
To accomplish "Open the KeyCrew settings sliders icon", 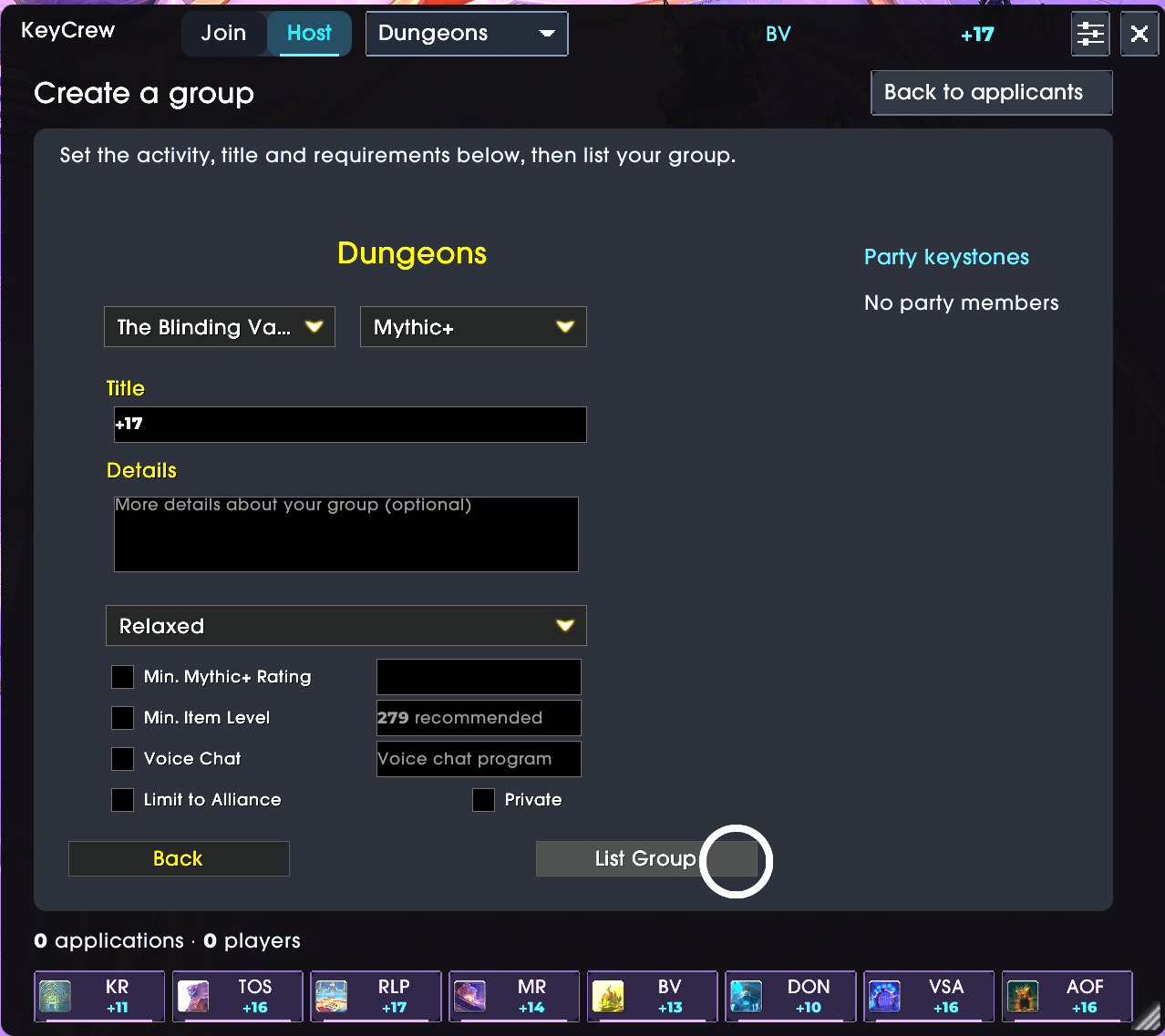I will [x=1090, y=35].
